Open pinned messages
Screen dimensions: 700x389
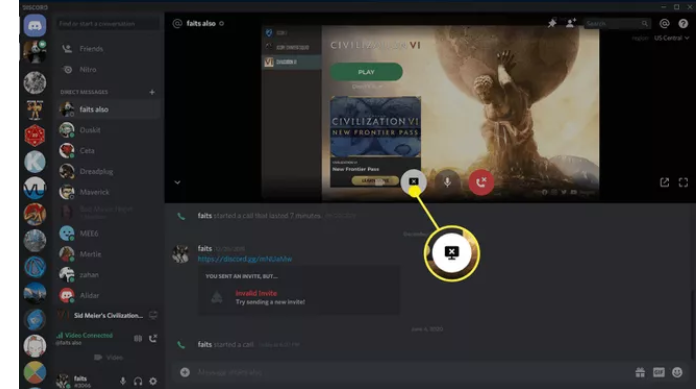(x=552, y=23)
